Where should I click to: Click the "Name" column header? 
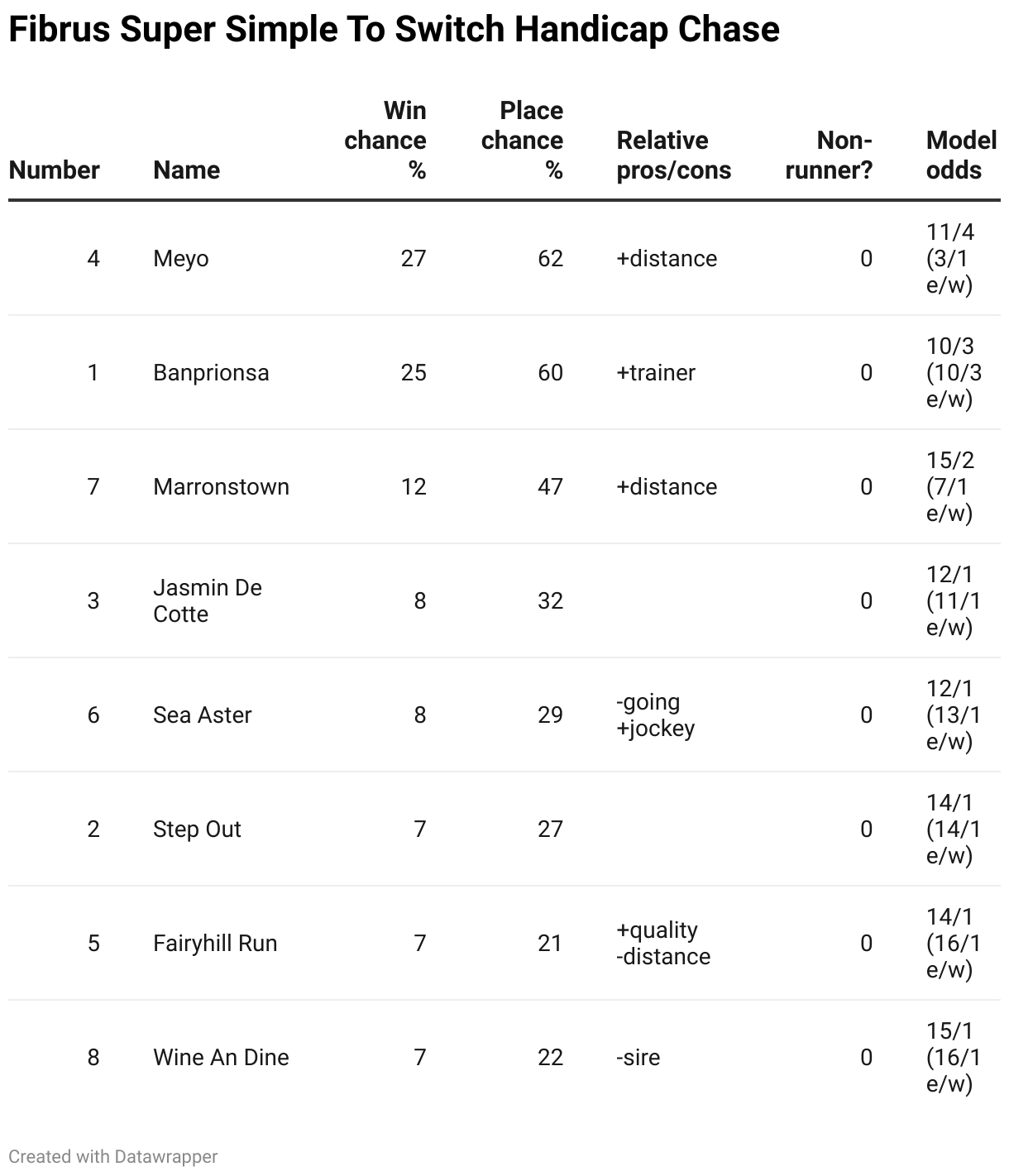tap(187, 170)
